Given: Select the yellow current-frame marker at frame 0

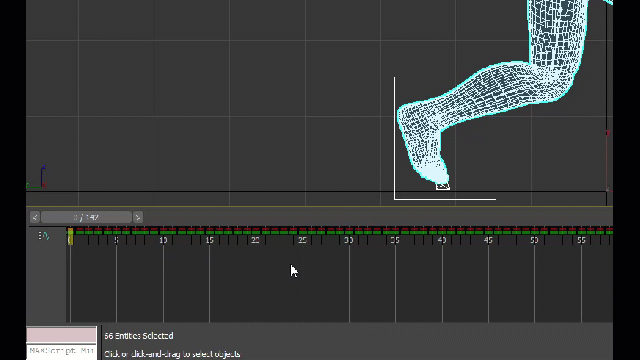Looking at the screenshot, I should click(x=70, y=236).
